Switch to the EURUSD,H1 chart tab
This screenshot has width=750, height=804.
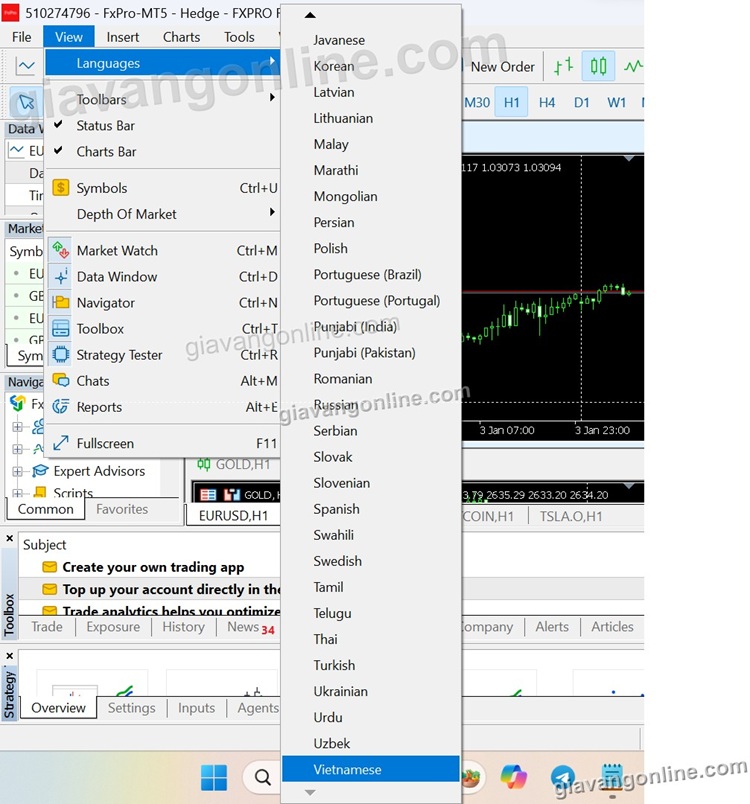(233, 516)
